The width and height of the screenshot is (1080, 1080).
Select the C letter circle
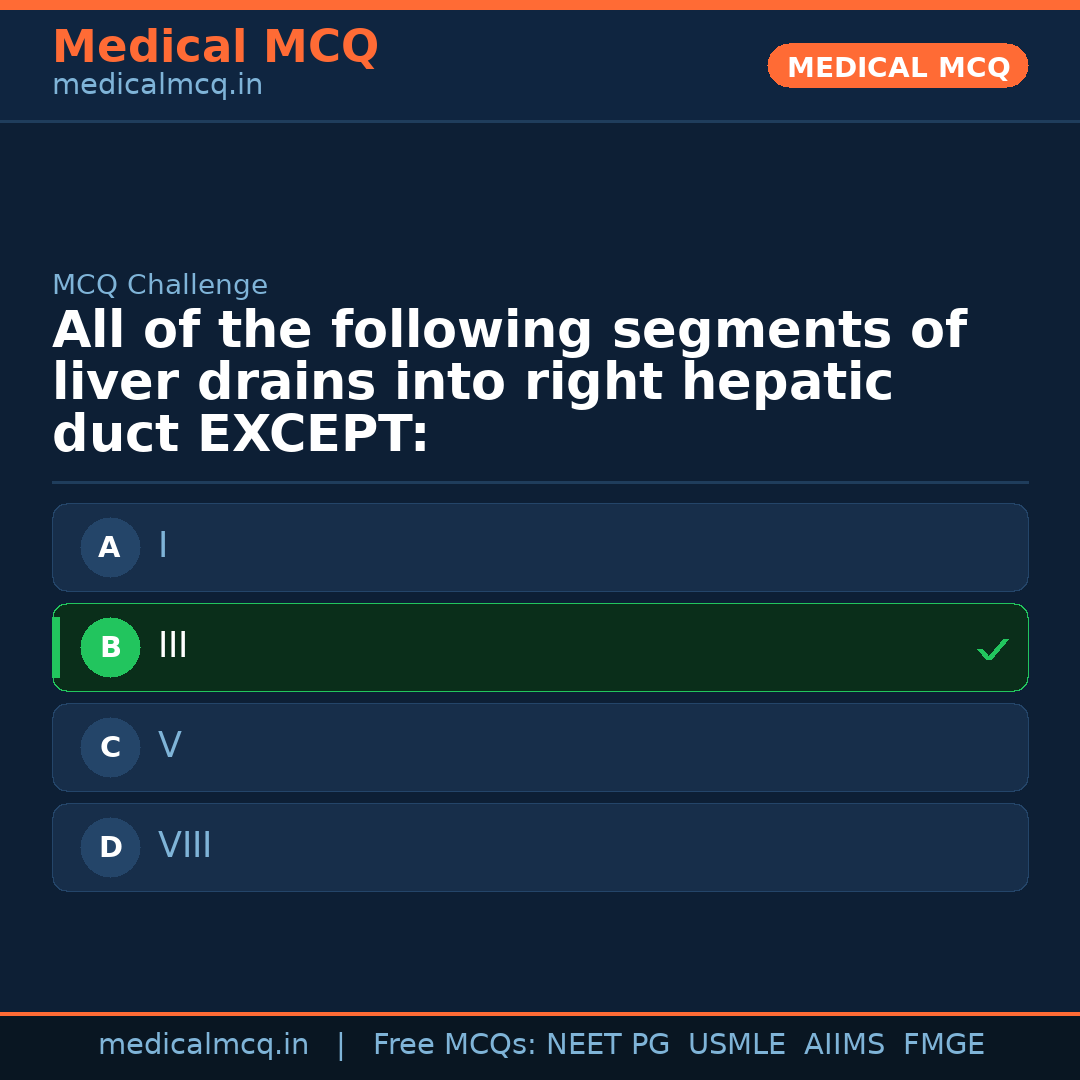point(110,747)
